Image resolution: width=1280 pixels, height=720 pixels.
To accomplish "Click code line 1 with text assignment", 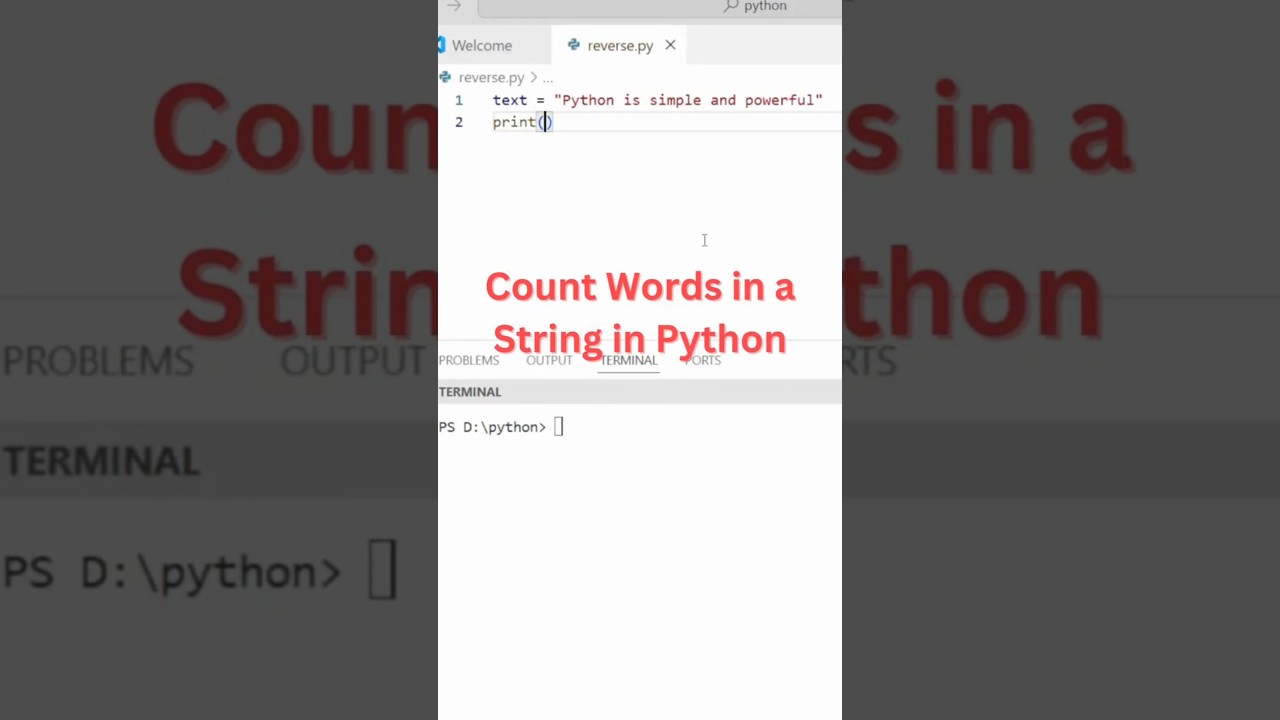I will coord(657,100).
